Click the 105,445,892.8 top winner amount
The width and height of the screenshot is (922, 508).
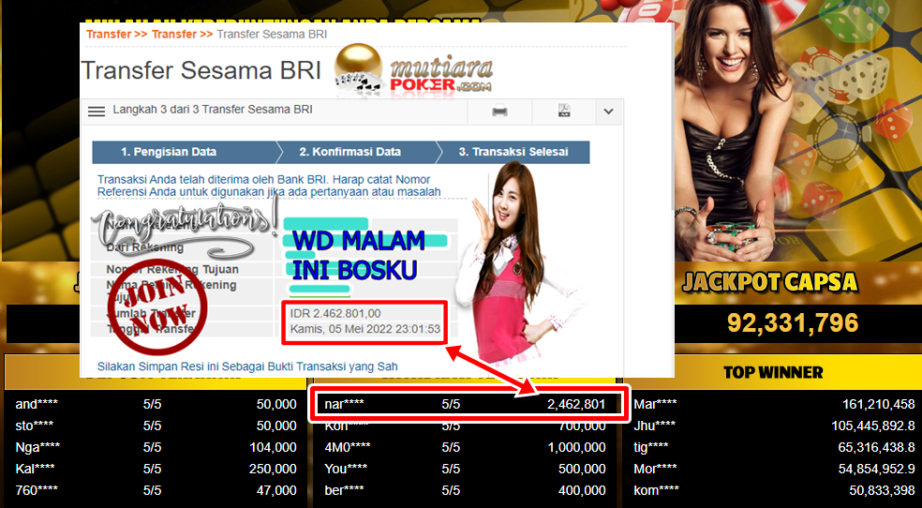pos(873,425)
